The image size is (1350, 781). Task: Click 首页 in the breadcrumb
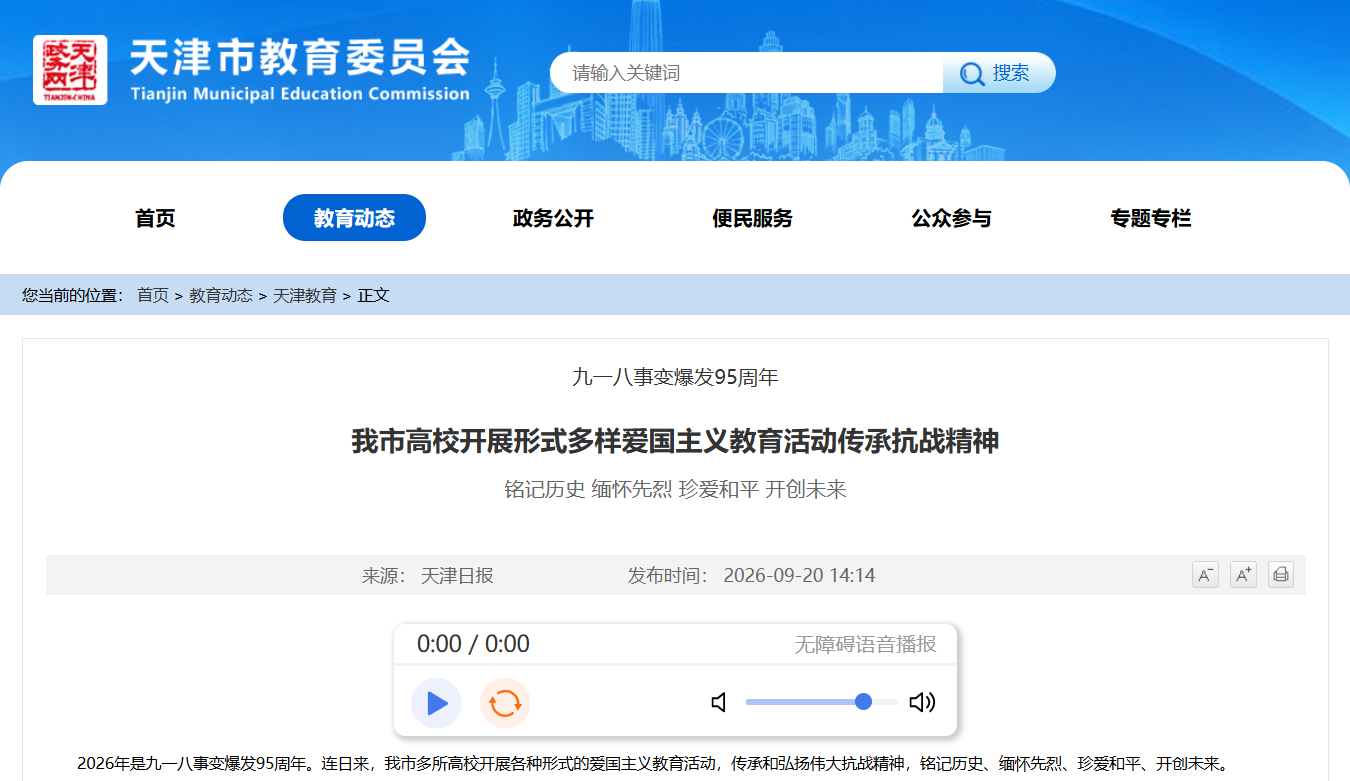point(153,295)
